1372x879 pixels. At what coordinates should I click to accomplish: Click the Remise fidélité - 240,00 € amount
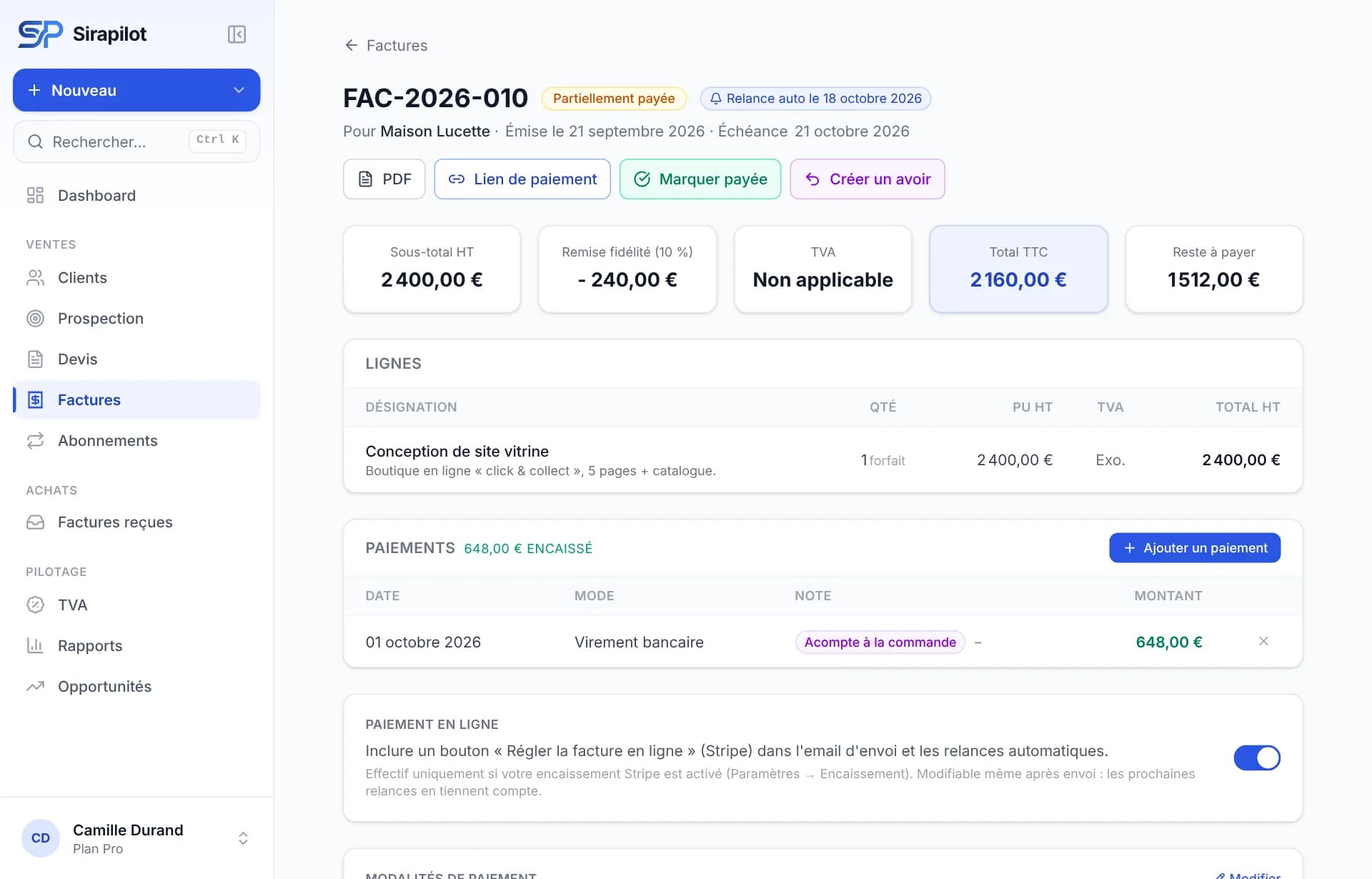[x=627, y=280]
